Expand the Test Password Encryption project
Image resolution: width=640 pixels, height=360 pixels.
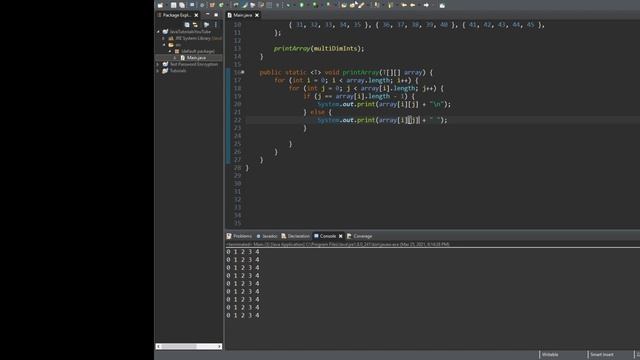(158, 64)
